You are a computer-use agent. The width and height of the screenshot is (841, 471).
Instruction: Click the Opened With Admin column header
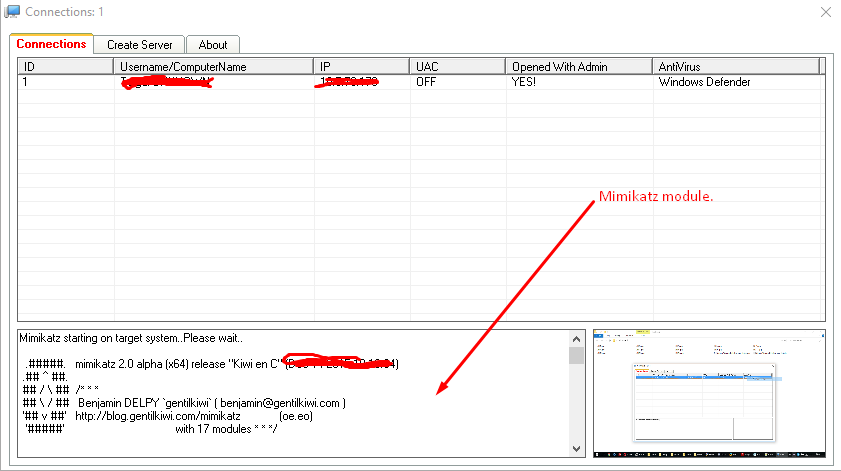tap(579, 67)
